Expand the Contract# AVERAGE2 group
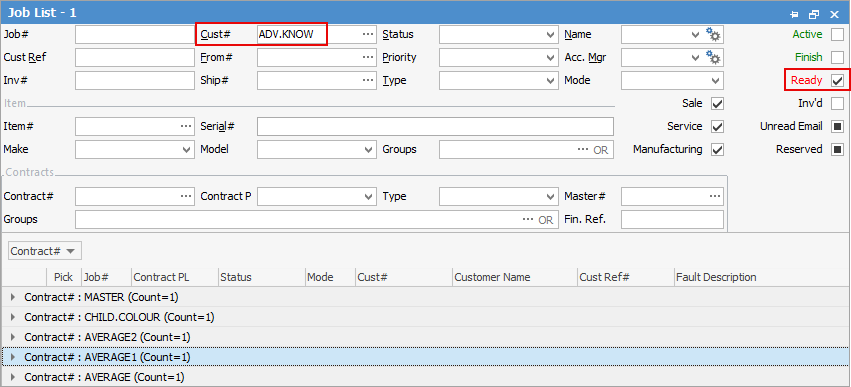 click(14, 337)
